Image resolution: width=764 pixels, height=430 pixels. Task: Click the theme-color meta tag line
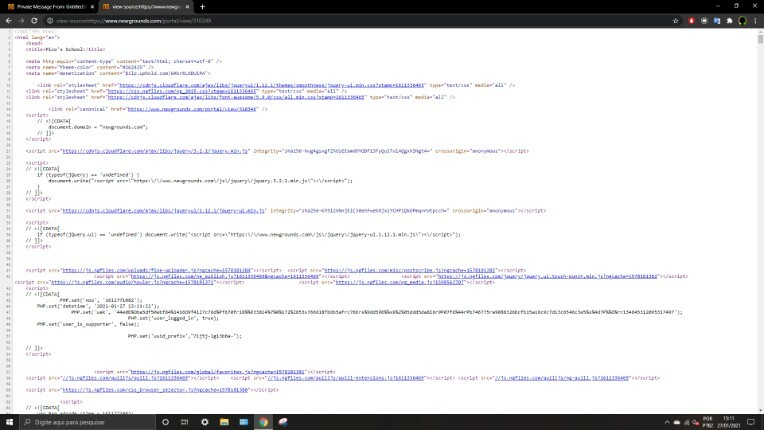(x=90, y=67)
